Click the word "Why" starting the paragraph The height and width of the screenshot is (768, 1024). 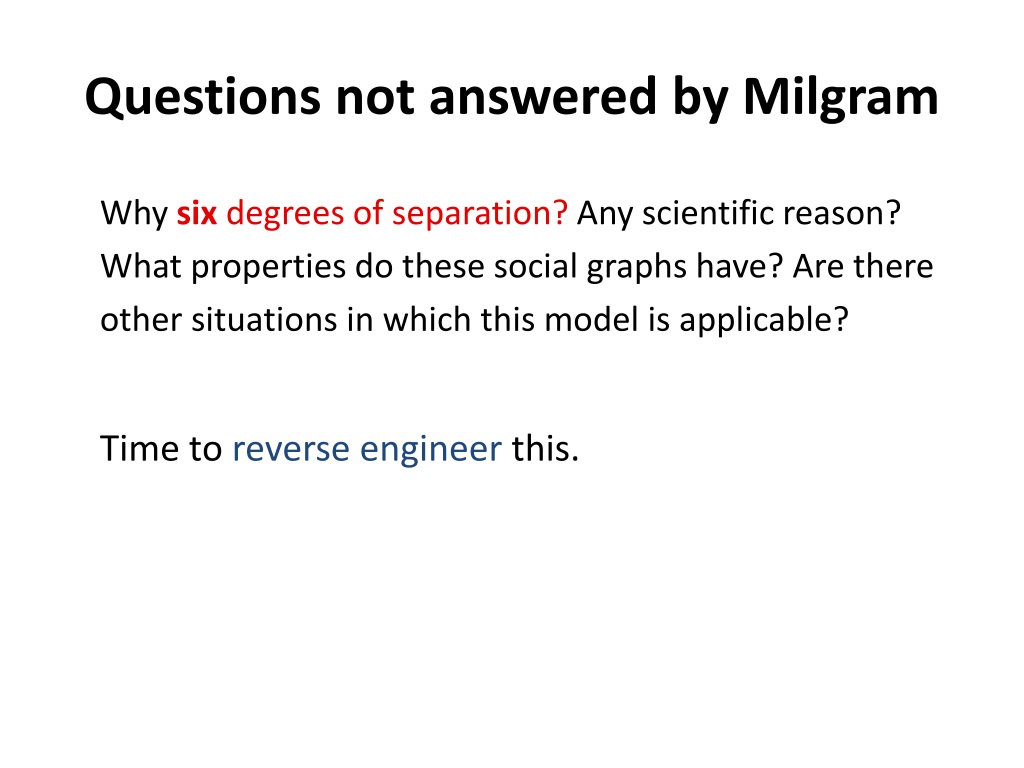tap(134, 215)
